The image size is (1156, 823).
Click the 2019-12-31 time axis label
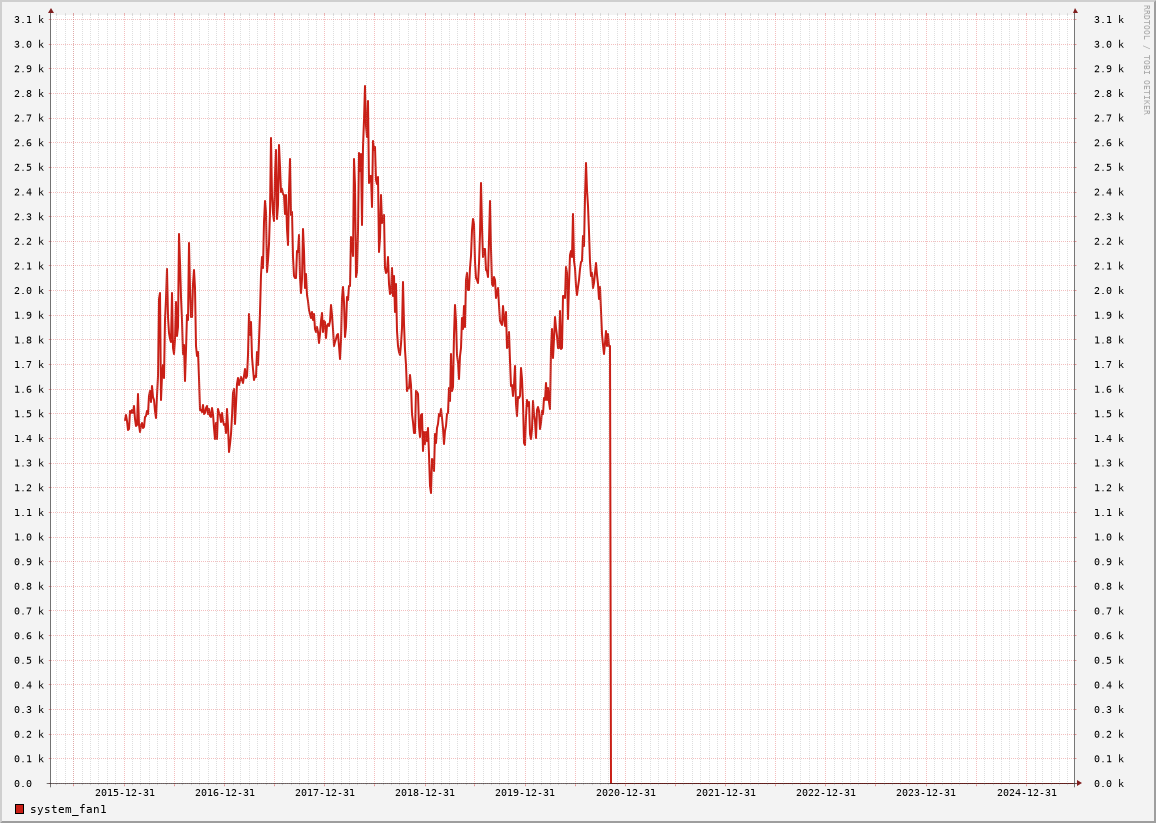click(x=525, y=793)
